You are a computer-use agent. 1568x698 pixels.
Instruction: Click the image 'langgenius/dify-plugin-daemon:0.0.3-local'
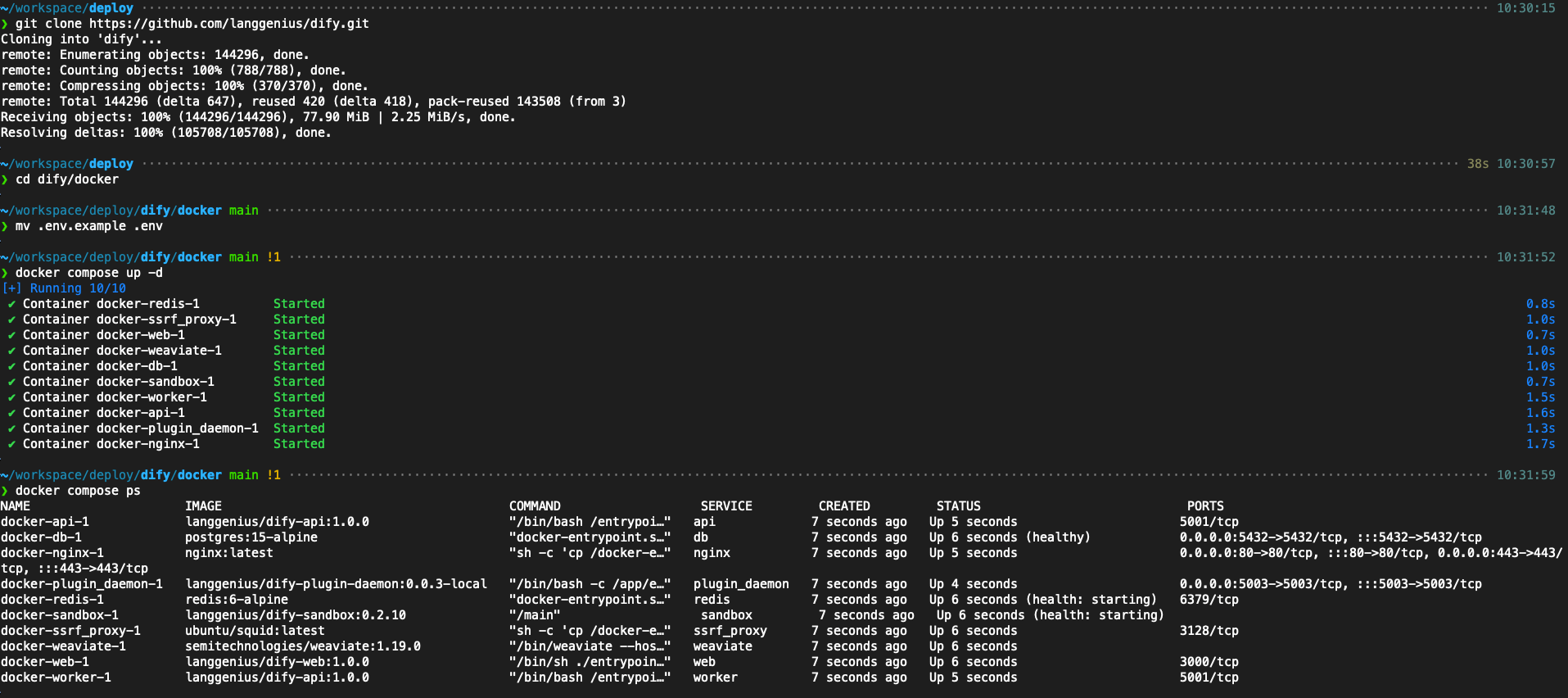click(336, 584)
